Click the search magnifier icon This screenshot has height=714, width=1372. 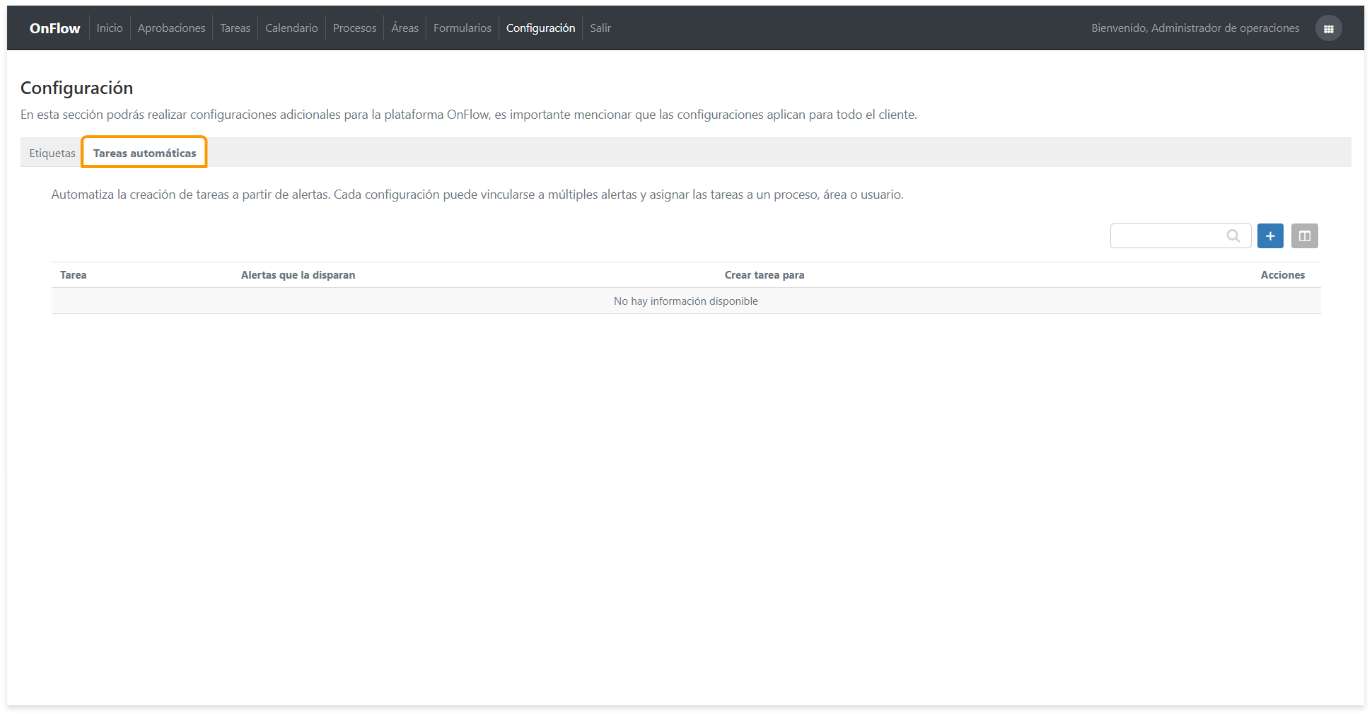(1234, 236)
